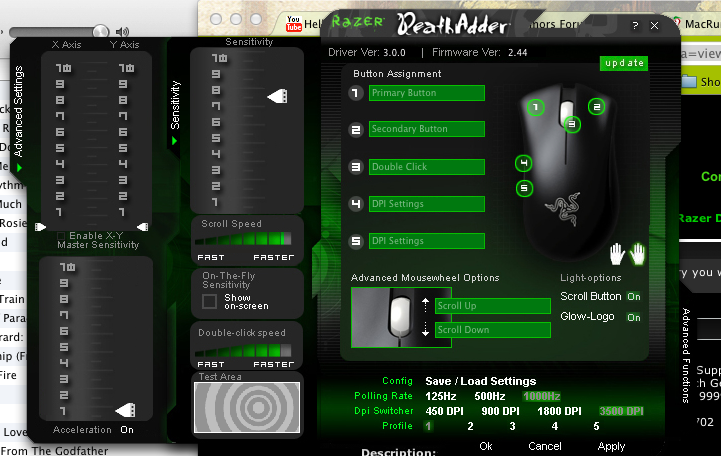Screen dimensions: 721x456
Task: Open the Secondary Button assignment dropdown
Action: click(x=427, y=129)
